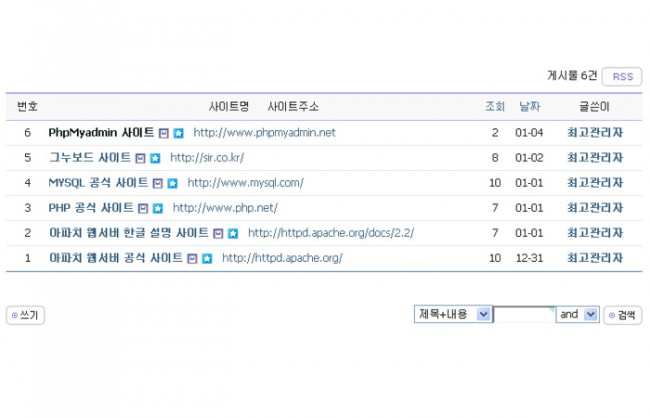Click 최고관리자 author in row 4
The height and width of the screenshot is (418, 650).
coord(595,182)
